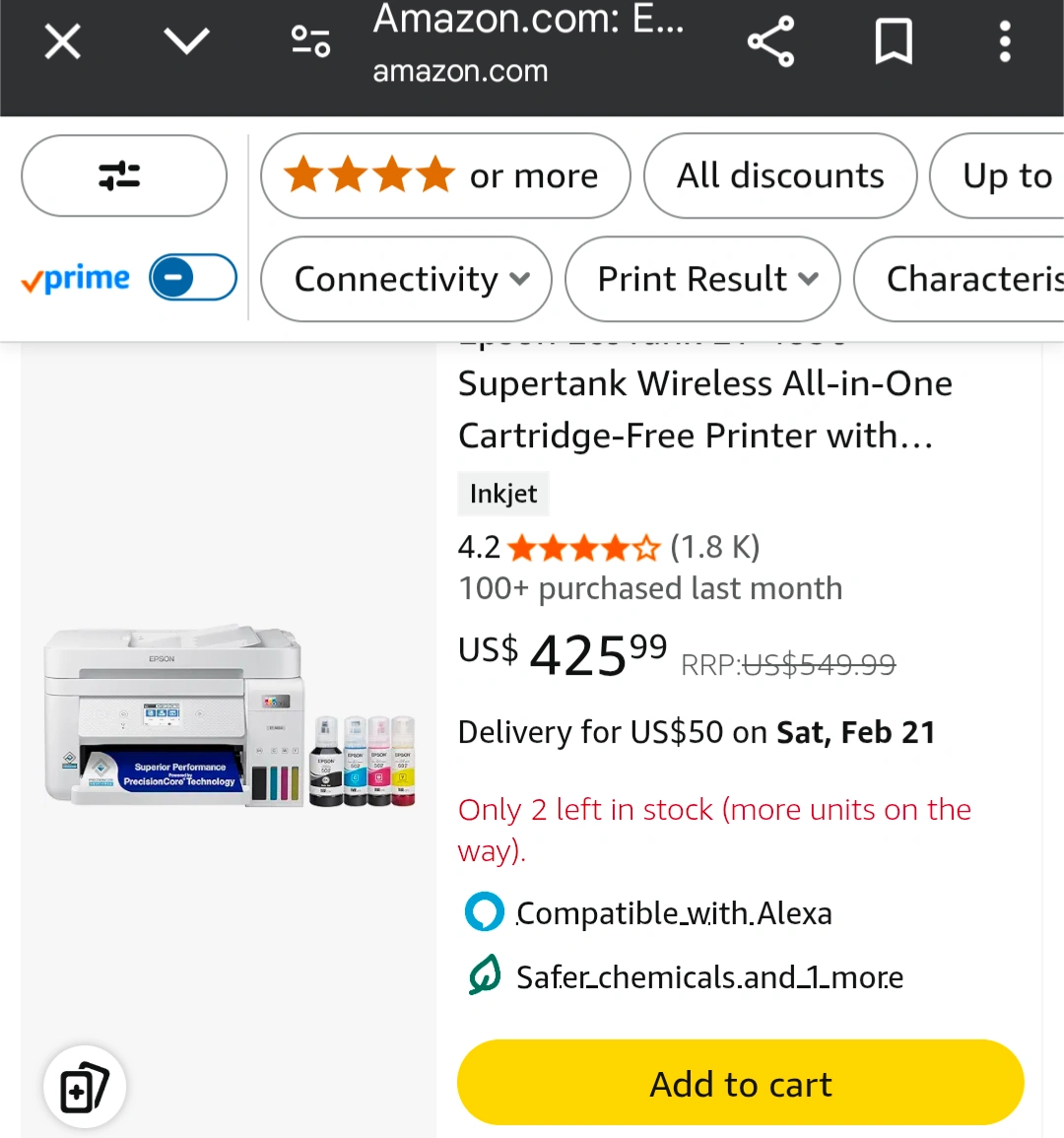Share this Amazon page
1064x1138 pixels.
[x=770, y=41]
